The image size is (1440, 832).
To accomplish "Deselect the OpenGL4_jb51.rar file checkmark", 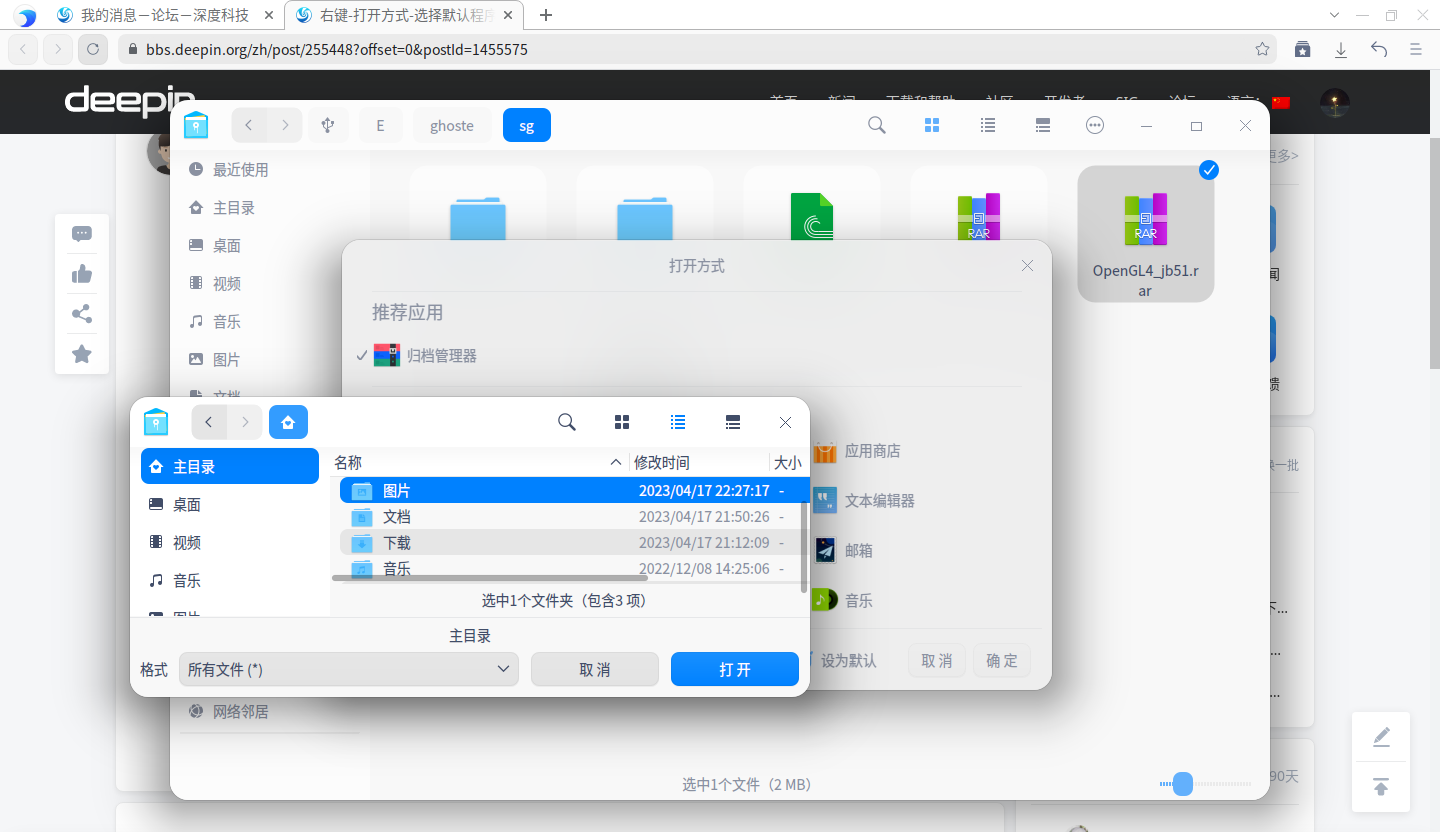I will point(1209,170).
